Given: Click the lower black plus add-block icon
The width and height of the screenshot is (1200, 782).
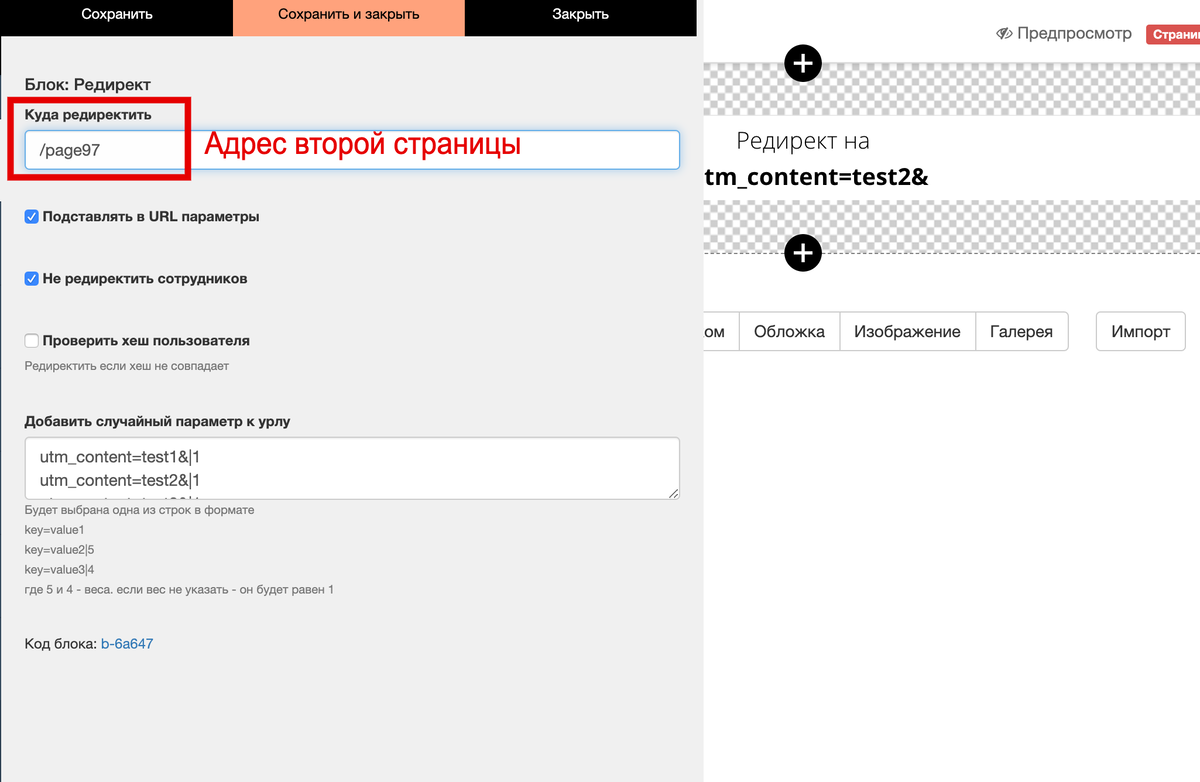Looking at the screenshot, I should coord(803,253).
